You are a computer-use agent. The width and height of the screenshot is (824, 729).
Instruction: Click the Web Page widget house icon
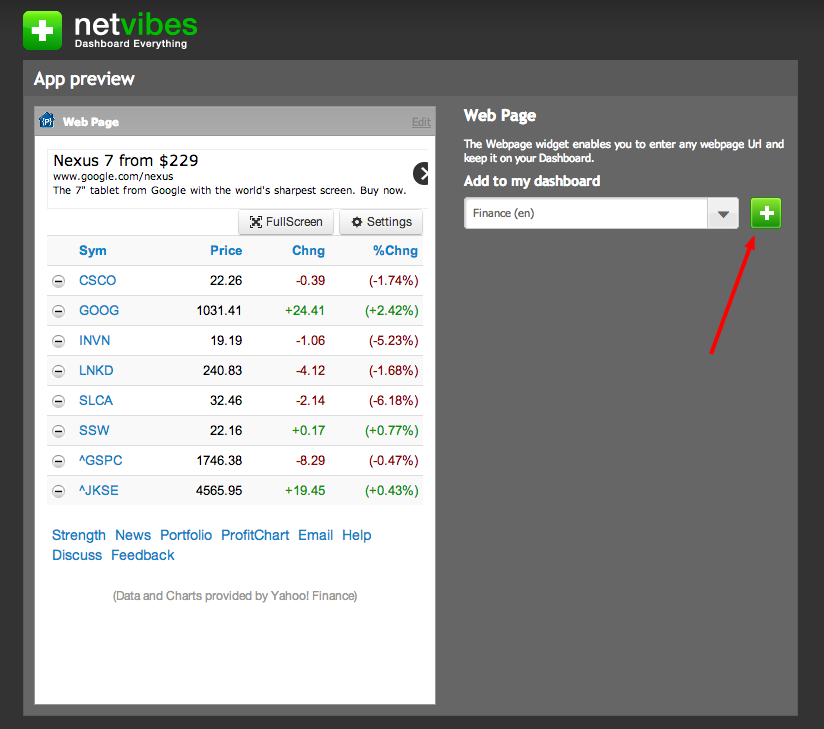[x=47, y=120]
